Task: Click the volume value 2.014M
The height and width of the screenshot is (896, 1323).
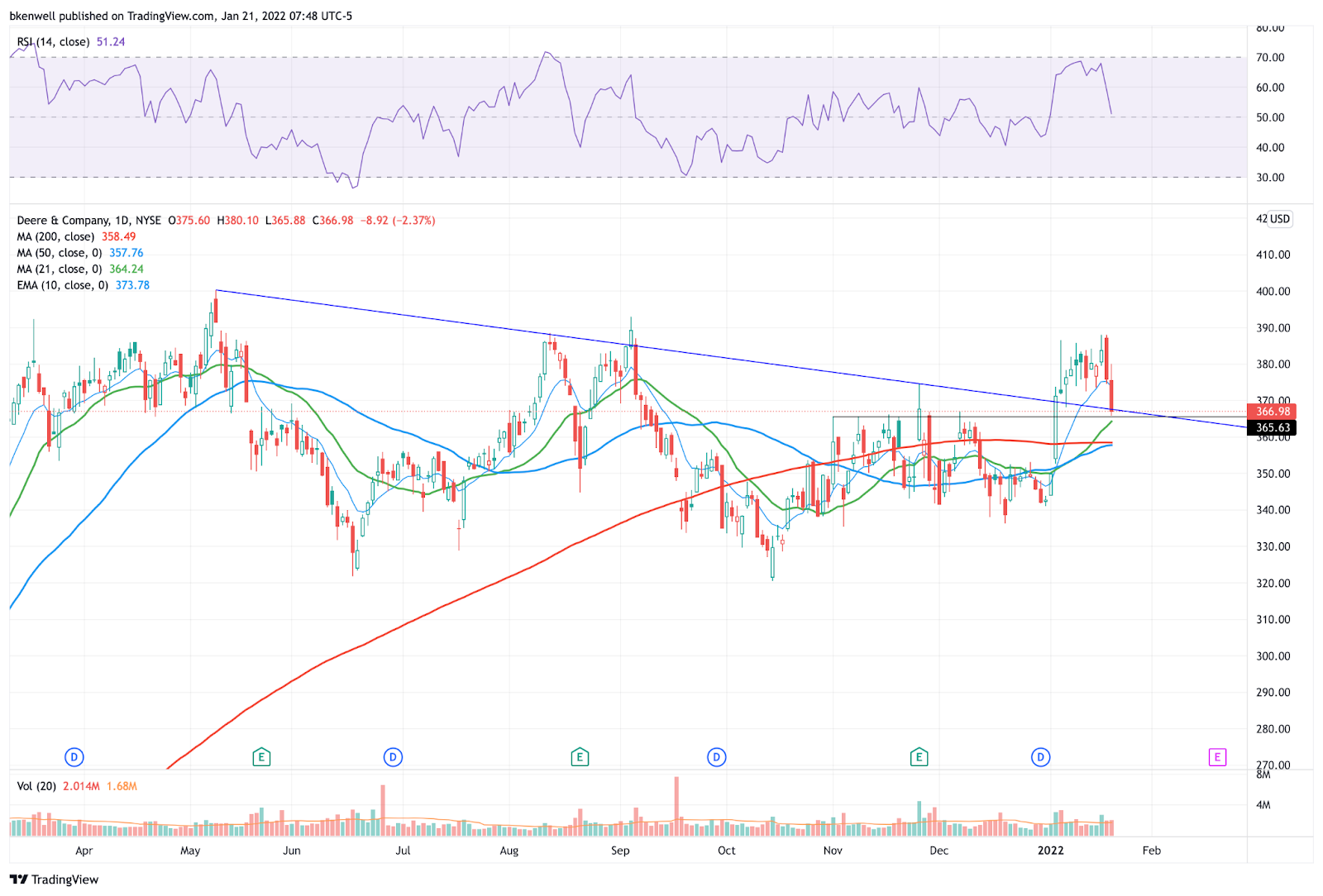Action: [81, 787]
